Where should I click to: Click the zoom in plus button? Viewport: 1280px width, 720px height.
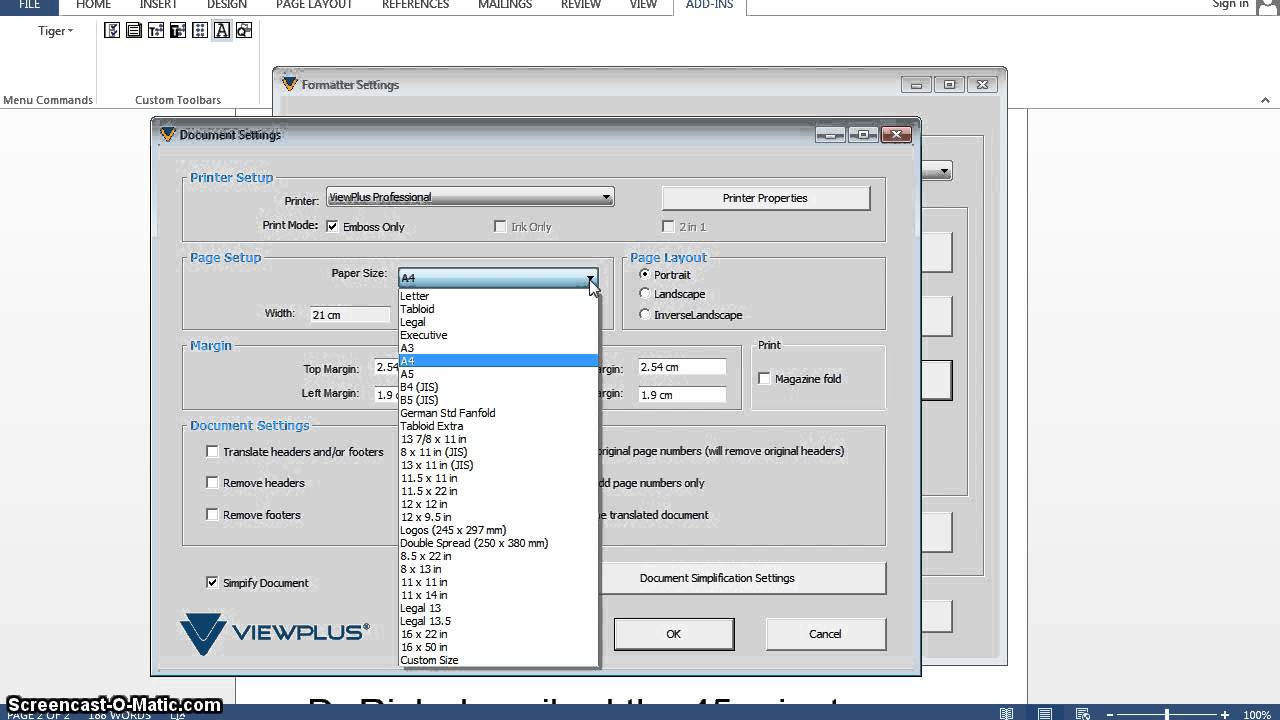(1225, 714)
